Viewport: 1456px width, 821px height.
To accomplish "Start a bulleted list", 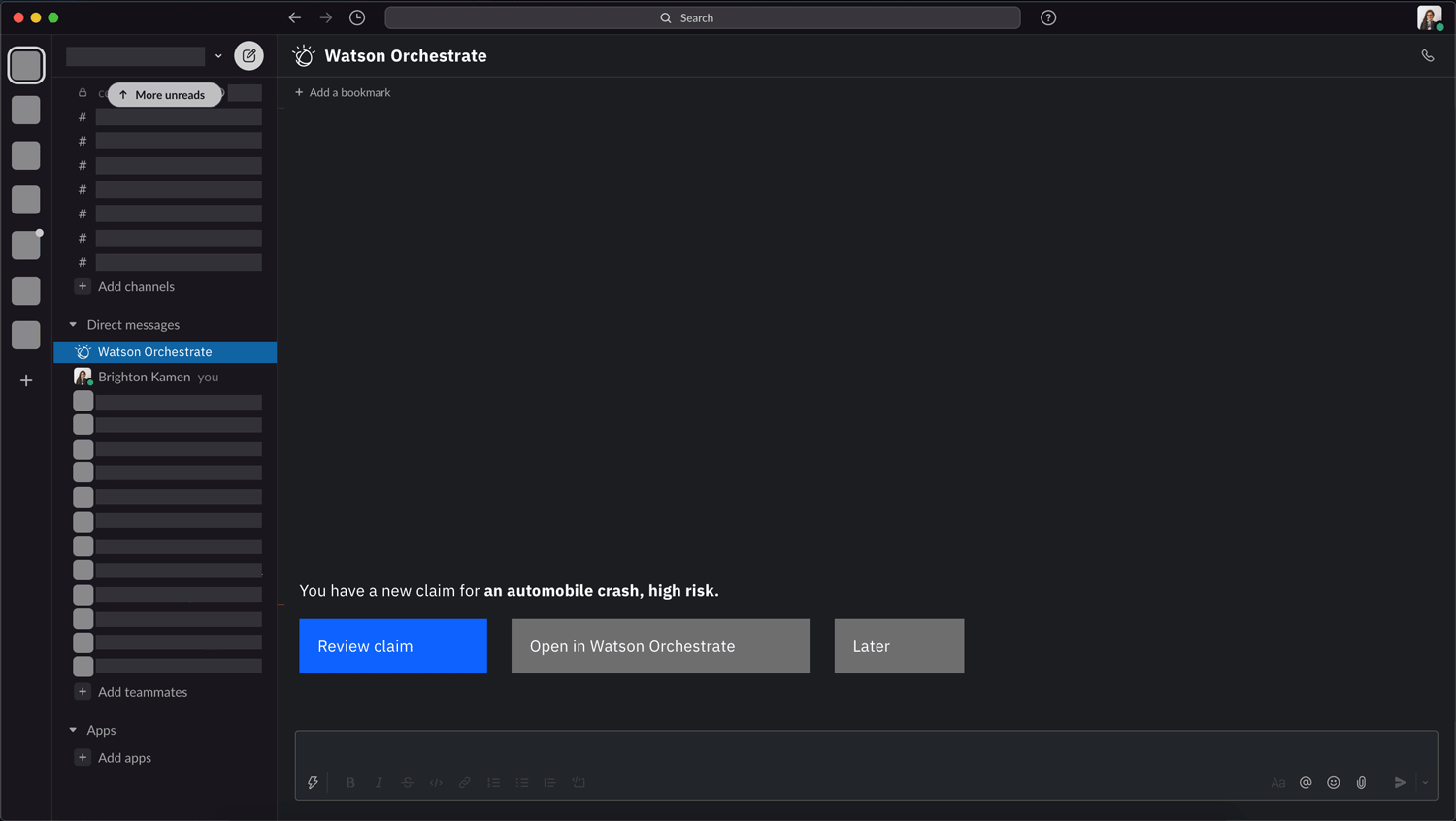I will 522,782.
